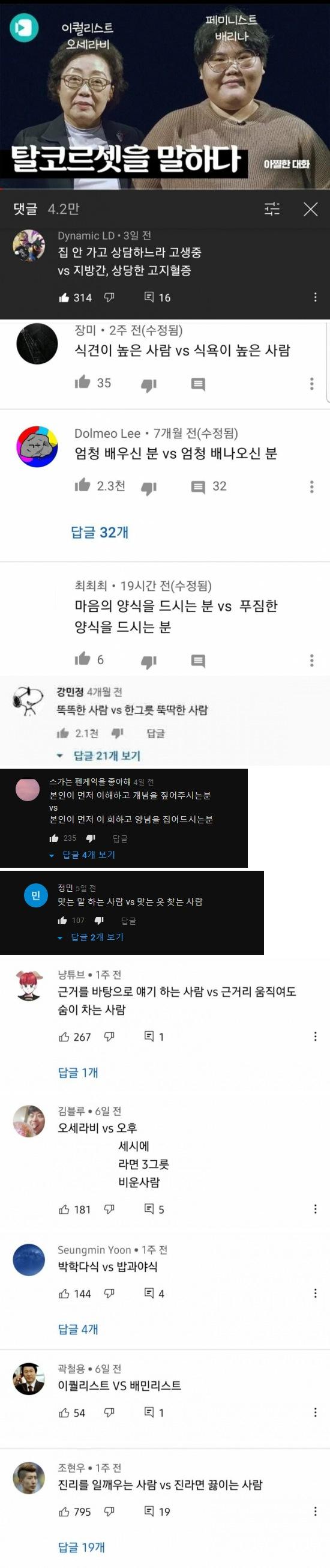This screenshot has width=330, height=1568.
Task: Open more options on 곽철용 comment
Action: click(315, 1412)
